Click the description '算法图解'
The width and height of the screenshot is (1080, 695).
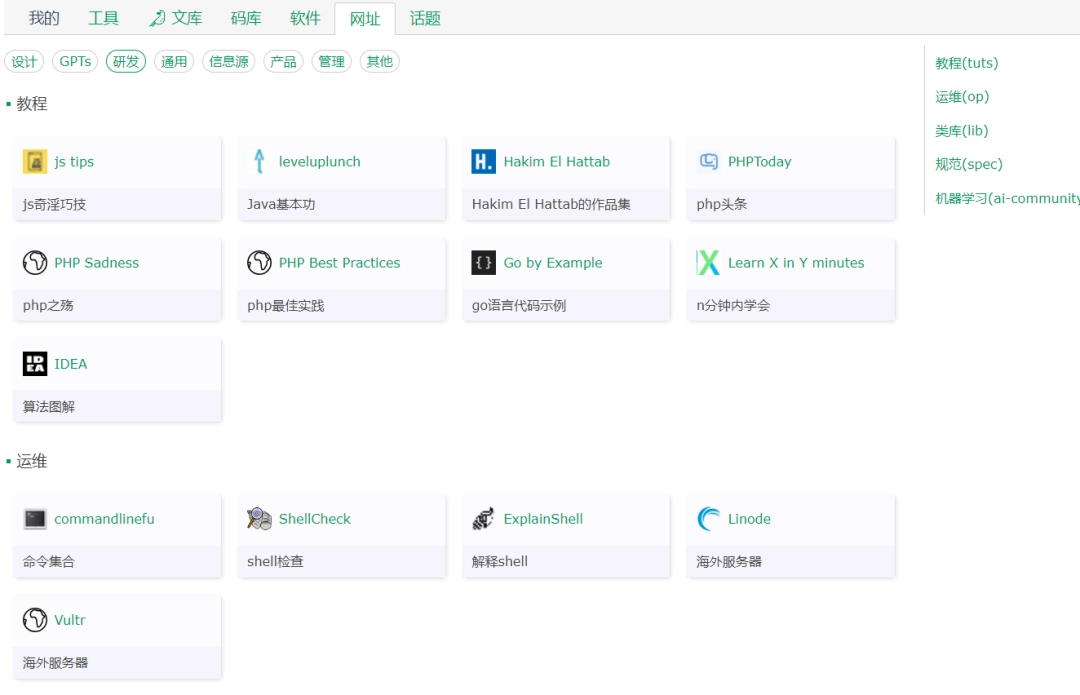(49, 407)
